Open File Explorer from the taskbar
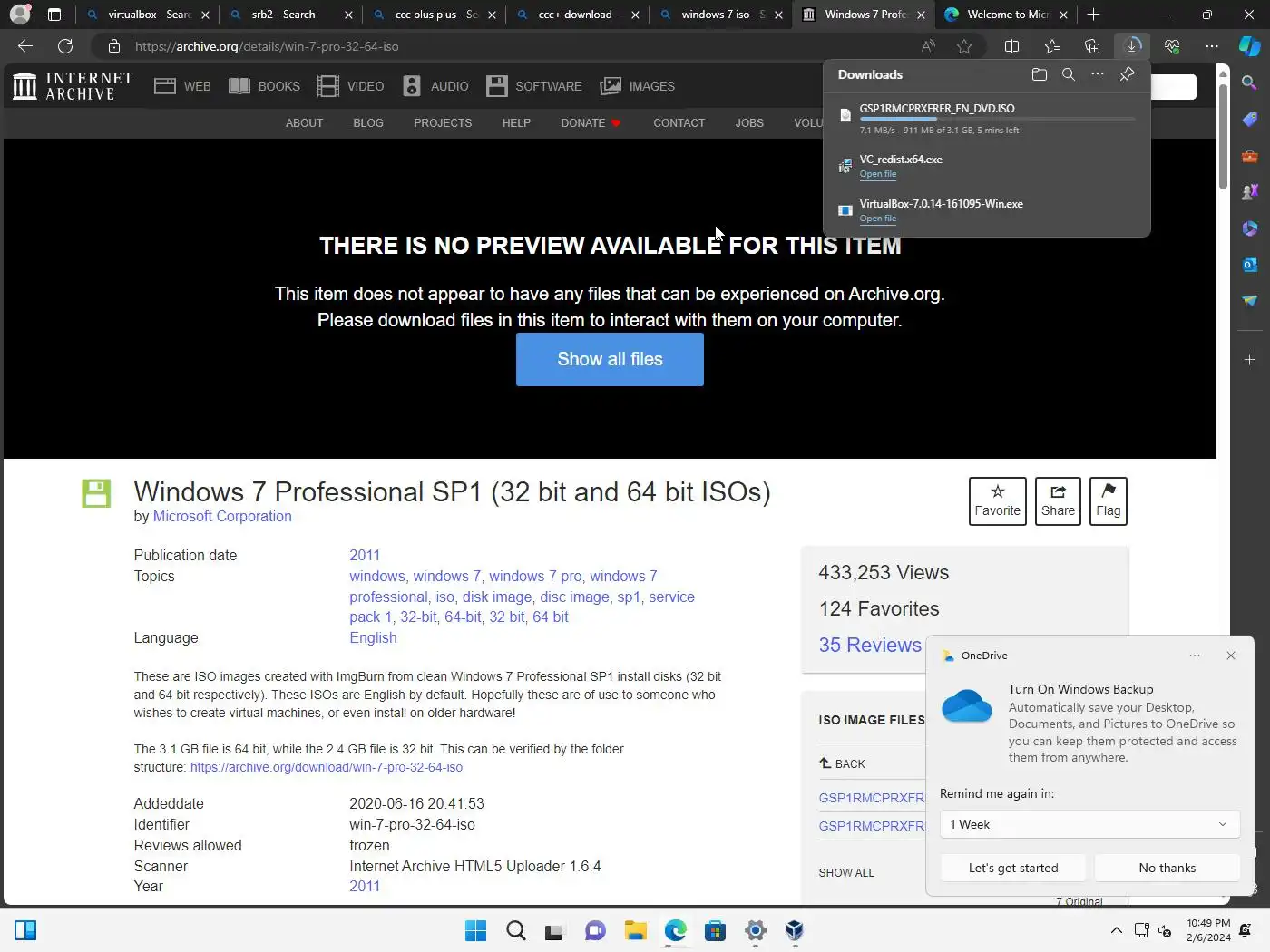 (635, 930)
